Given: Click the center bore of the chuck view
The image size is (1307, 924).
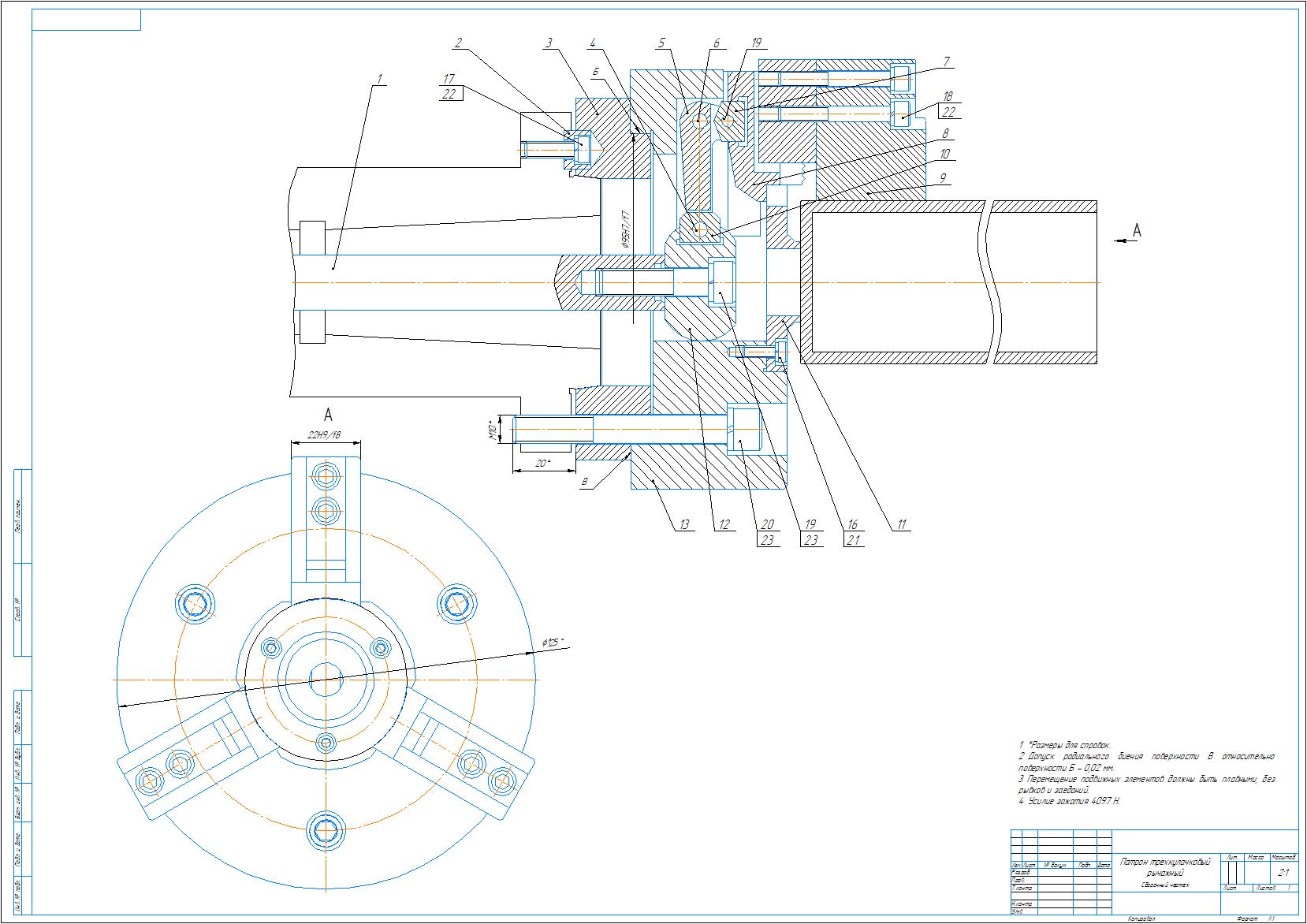Looking at the screenshot, I should [x=326, y=679].
